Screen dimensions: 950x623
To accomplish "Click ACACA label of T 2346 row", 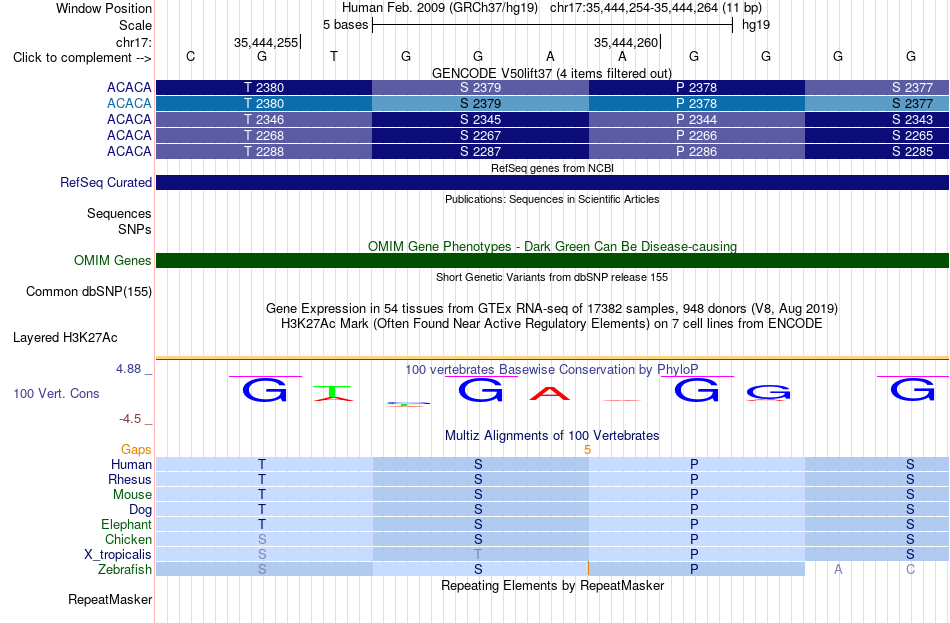I will (129, 119).
